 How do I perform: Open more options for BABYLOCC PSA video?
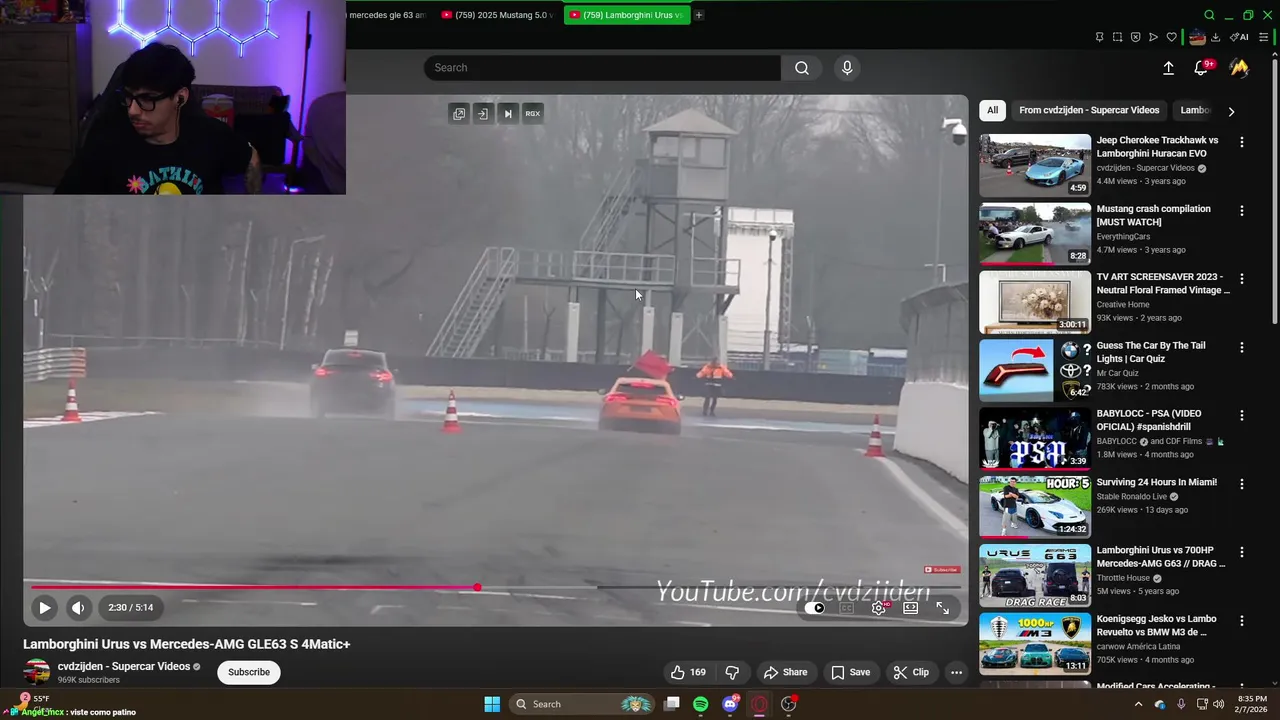click(1242, 415)
